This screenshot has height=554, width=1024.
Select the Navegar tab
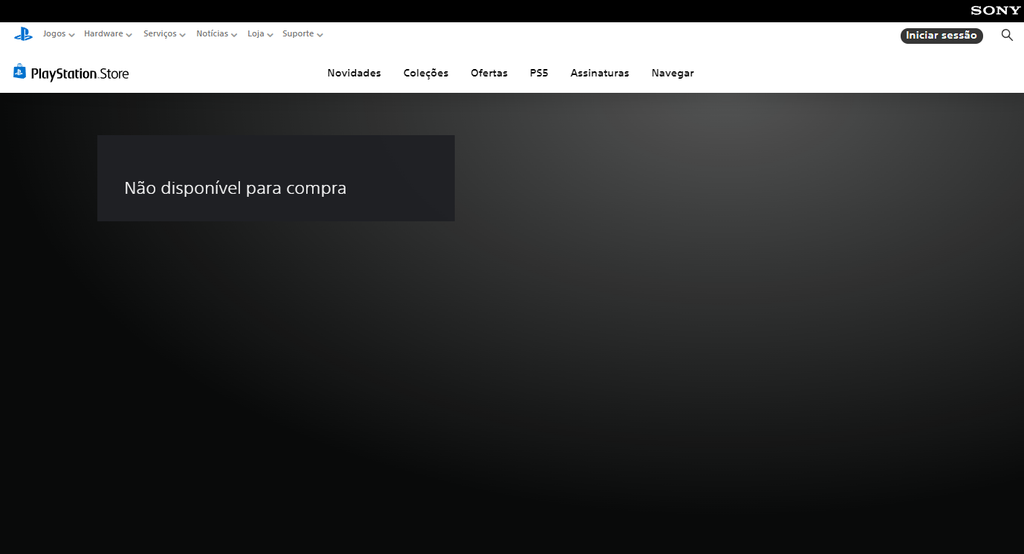point(673,73)
